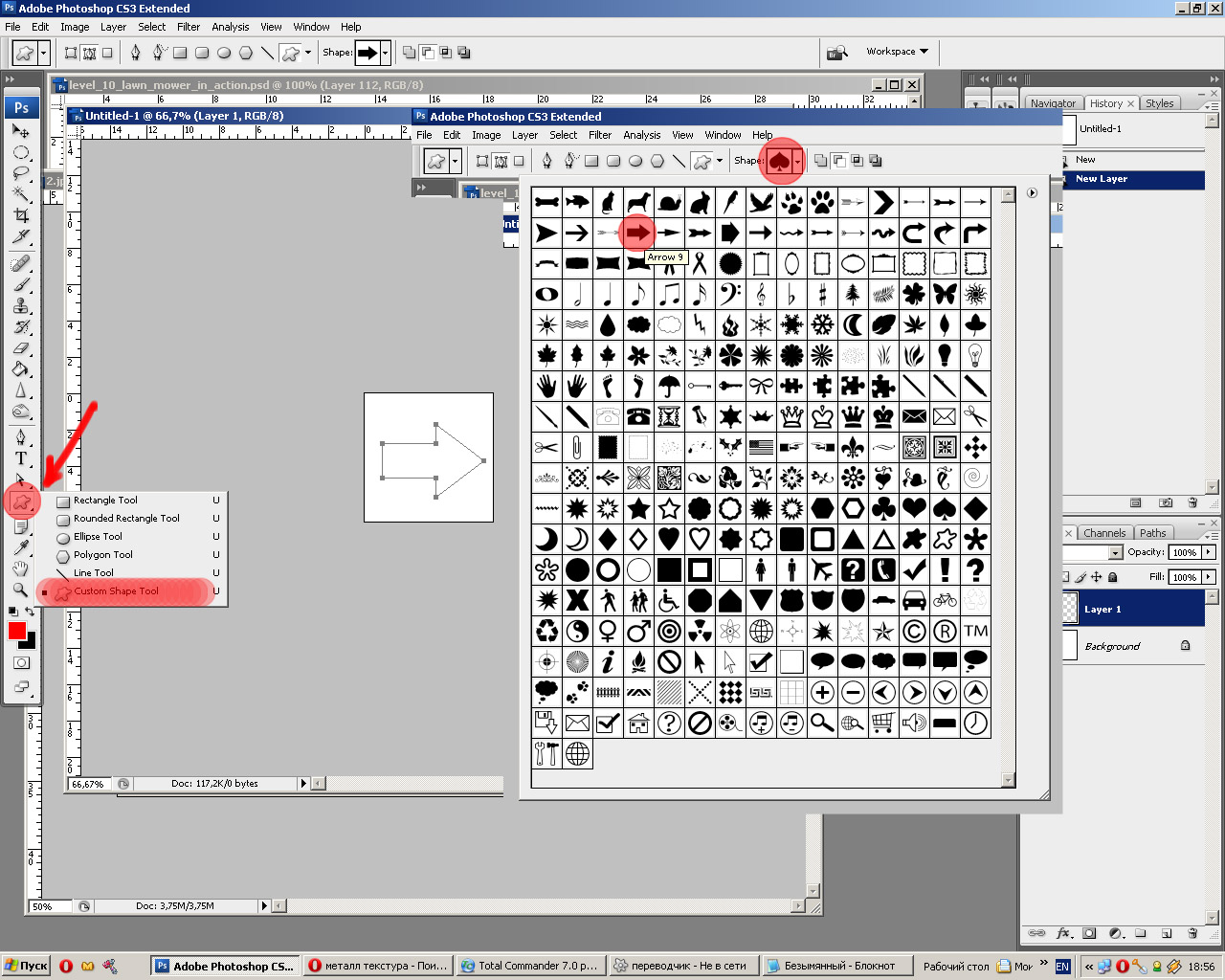
Task: Open Filter menu in inset Photoshop window
Action: 600,135
